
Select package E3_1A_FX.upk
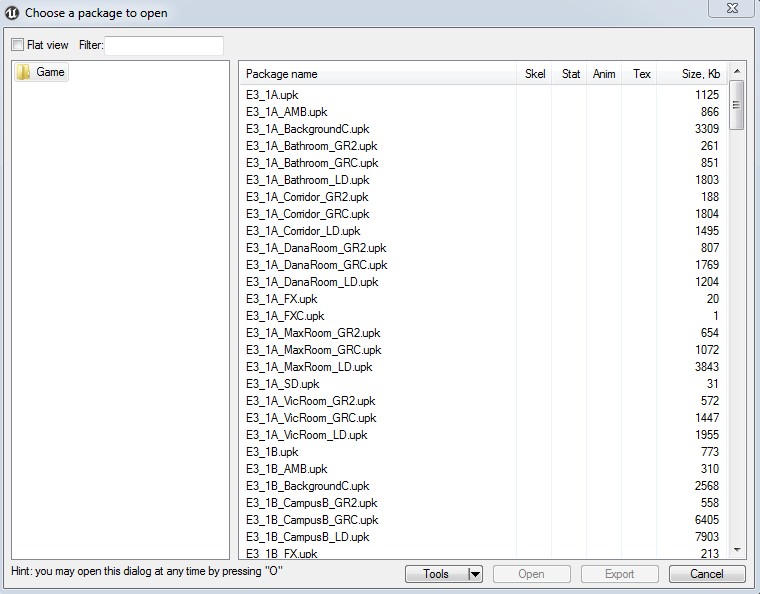483,299
